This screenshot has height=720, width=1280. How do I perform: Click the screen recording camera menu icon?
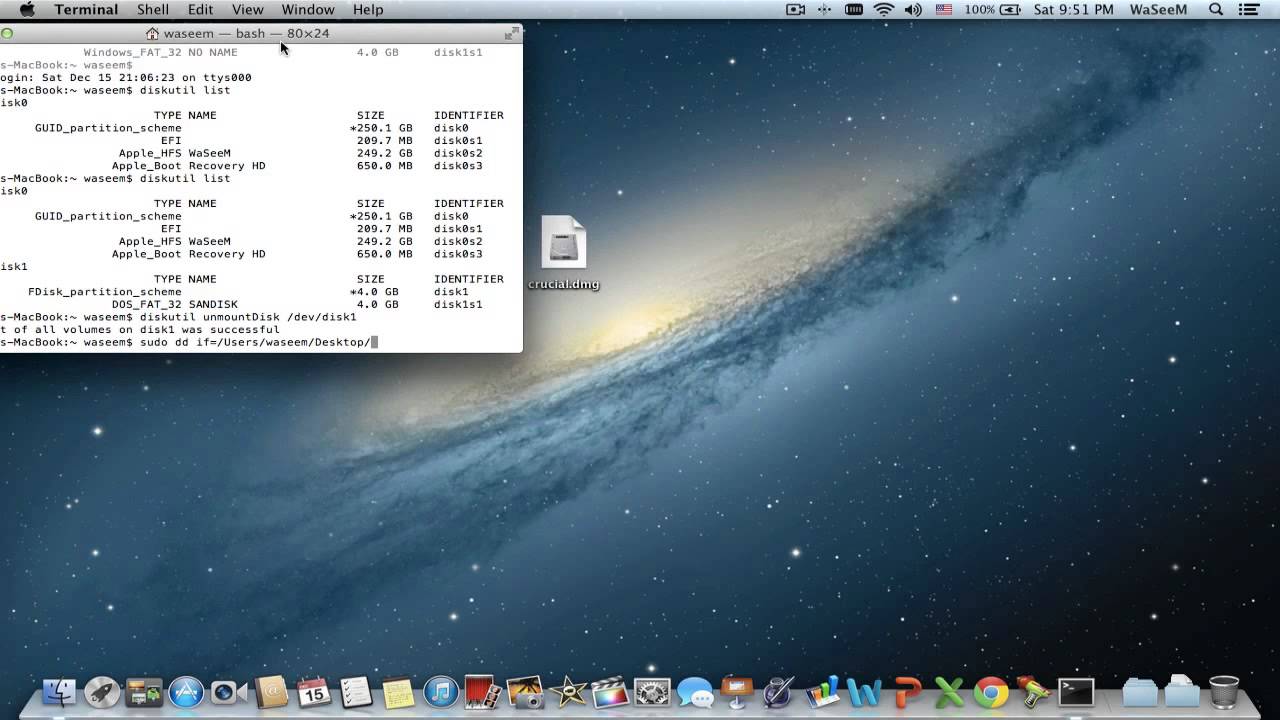pos(795,9)
